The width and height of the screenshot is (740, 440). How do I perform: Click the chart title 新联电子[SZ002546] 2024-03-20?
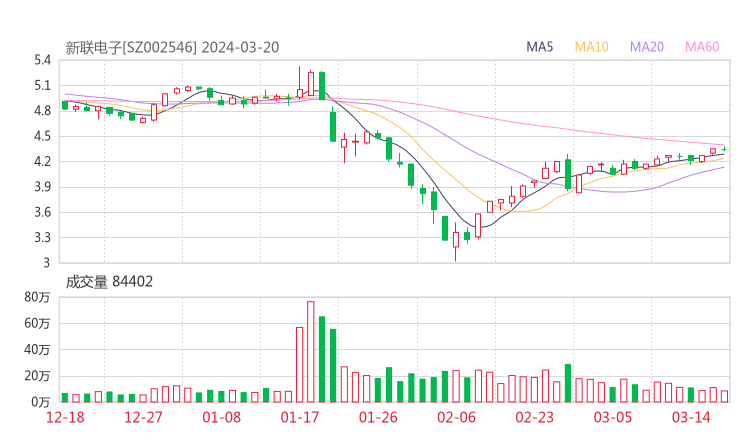click(172, 47)
